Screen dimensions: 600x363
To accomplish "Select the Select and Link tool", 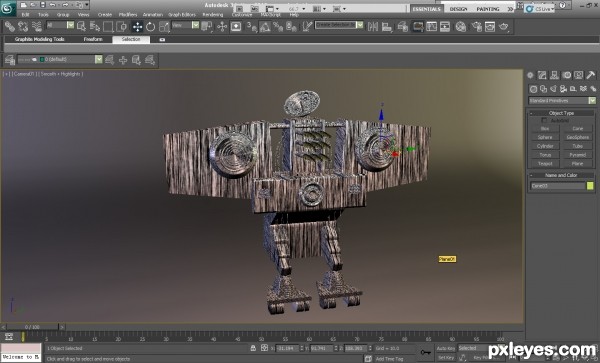I will tap(10, 26).
